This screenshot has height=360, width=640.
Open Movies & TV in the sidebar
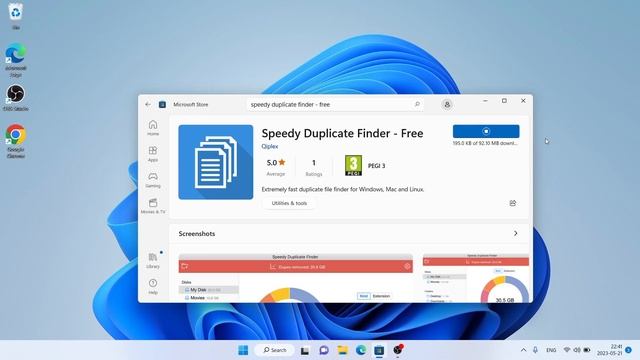[x=153, y=206]
